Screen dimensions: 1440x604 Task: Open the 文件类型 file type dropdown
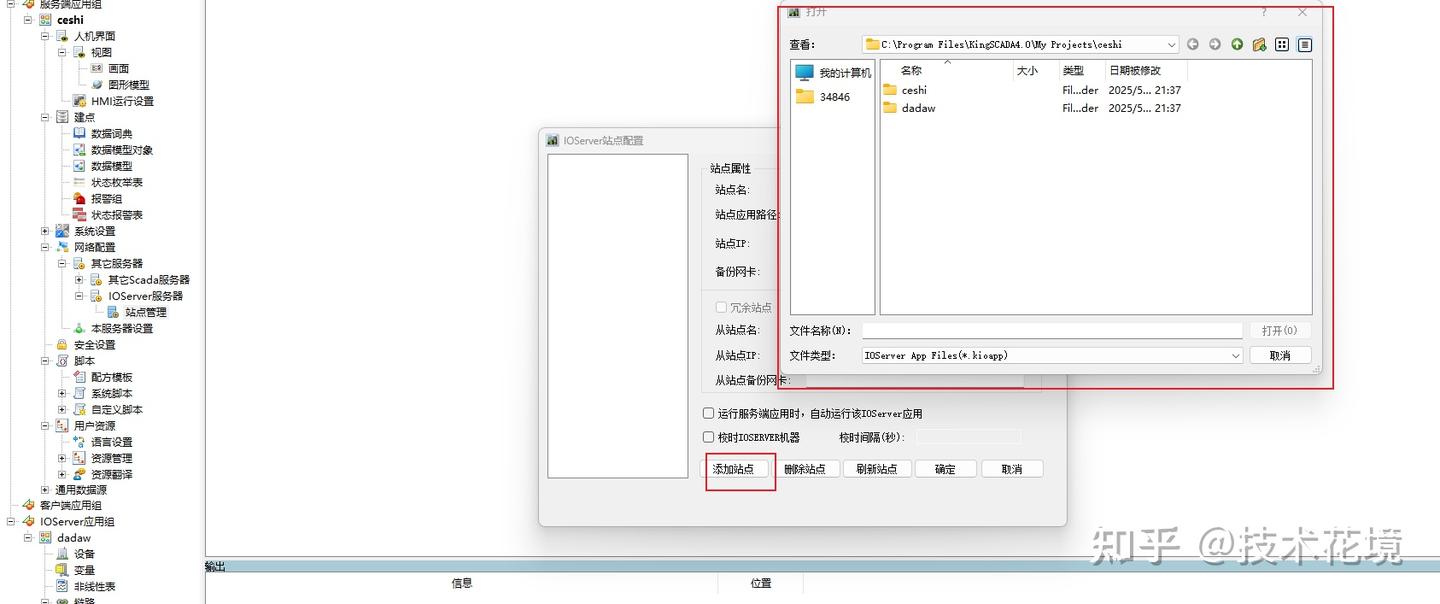[1236, 355]
